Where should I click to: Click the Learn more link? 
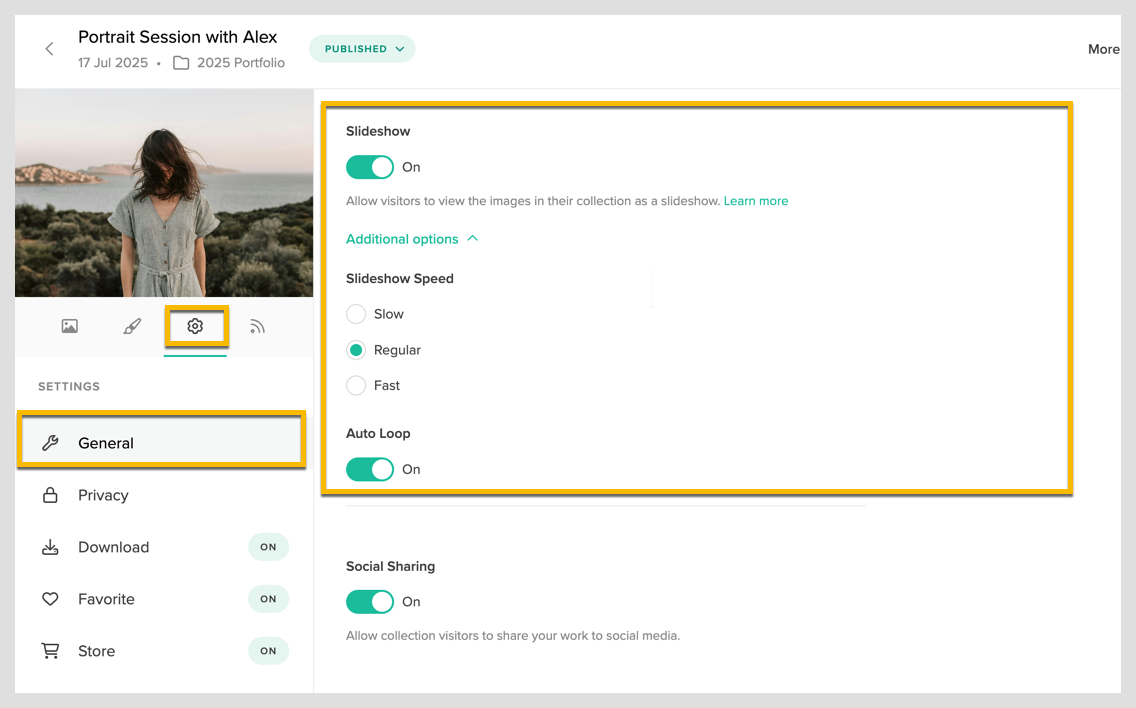pos(755,201)
